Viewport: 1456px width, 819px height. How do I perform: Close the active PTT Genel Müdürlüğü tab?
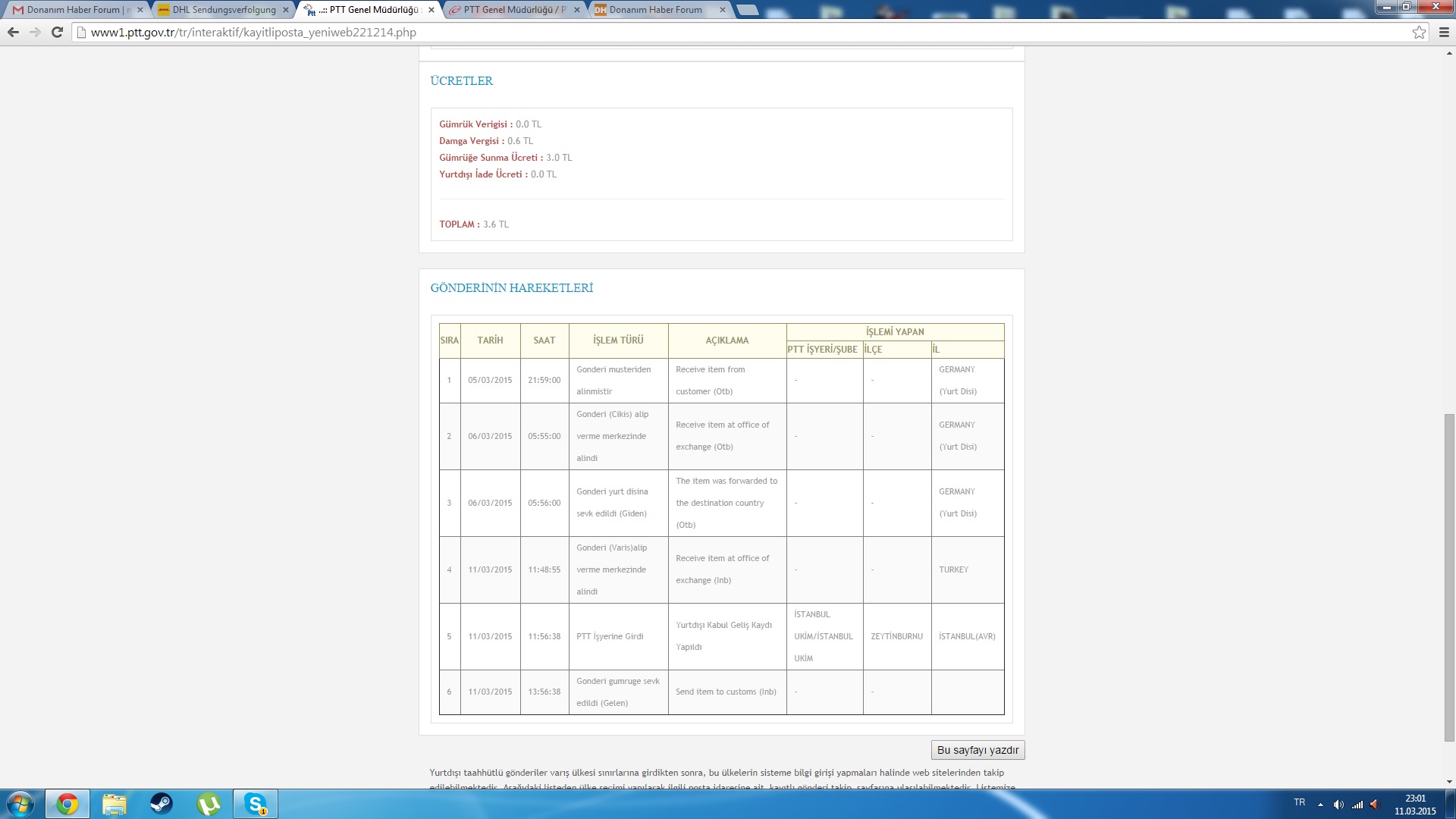(x=431, y=10)
